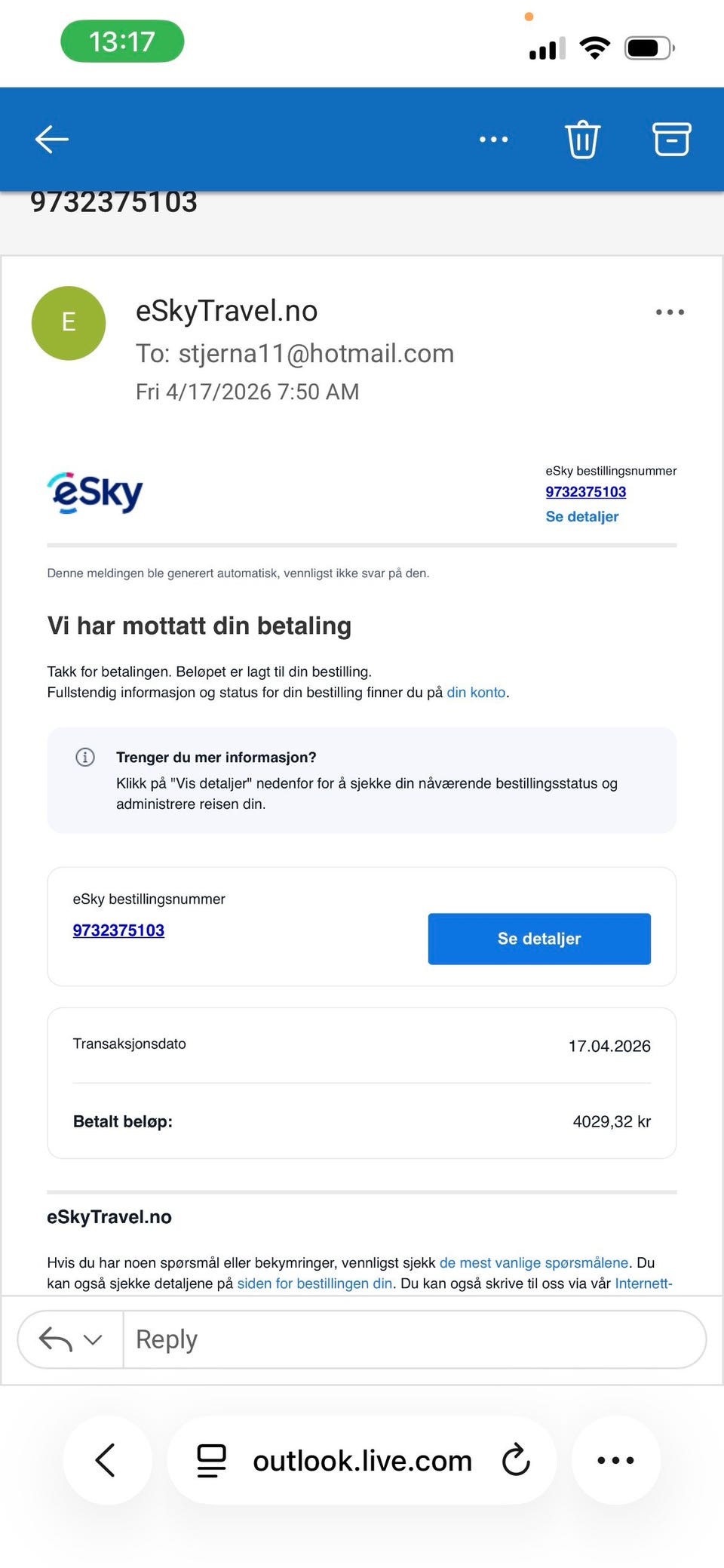This screenshot has width=724, height=1568.
Task: Go back with the browser back chevron
Action: [x=106, y=1460]
